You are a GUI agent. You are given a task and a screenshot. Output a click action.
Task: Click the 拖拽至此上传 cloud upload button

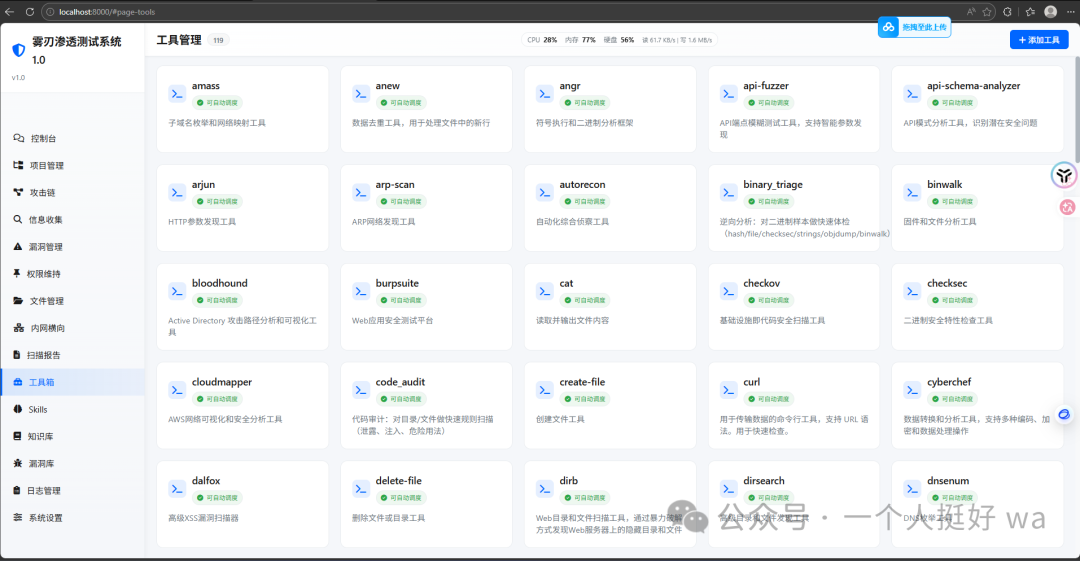(915, 27)
